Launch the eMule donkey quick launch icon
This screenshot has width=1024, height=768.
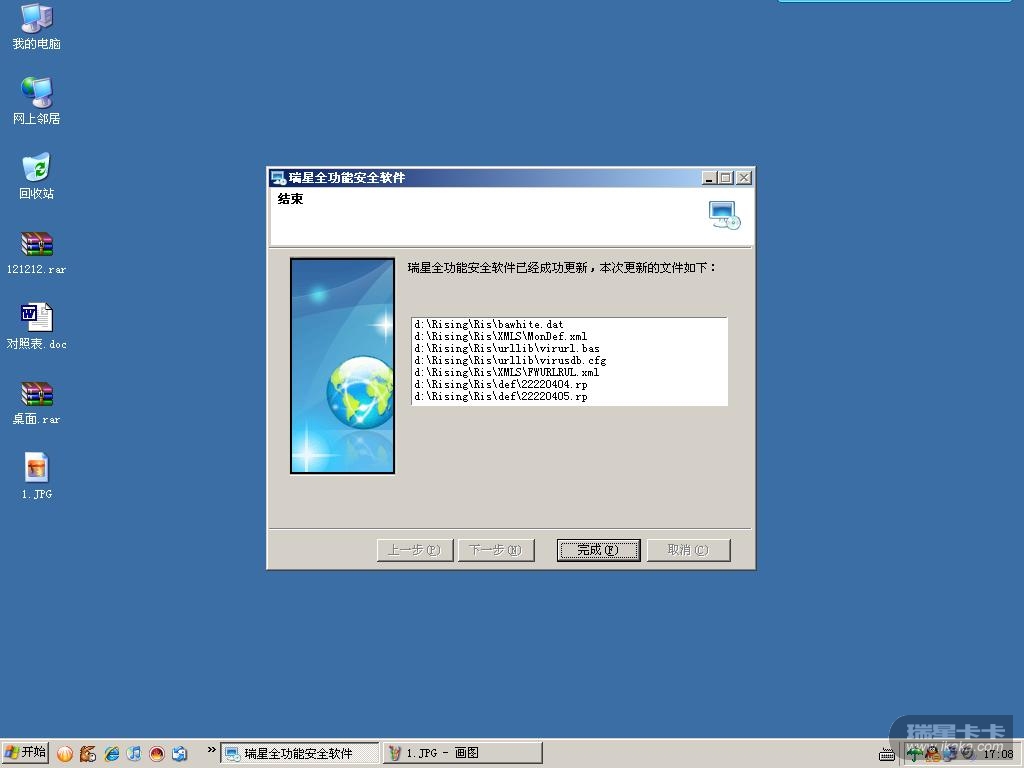click(x=88, y=754)
